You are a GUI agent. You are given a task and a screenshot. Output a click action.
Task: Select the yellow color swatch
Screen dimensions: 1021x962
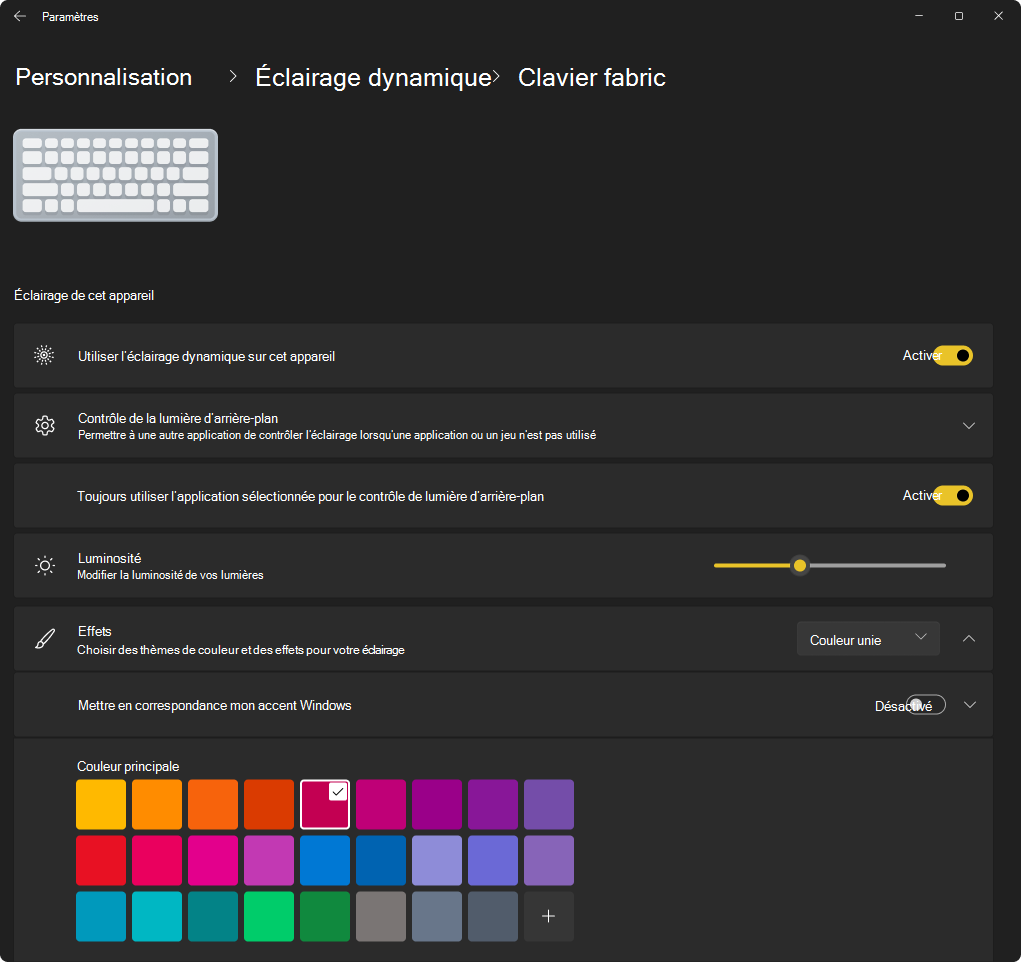[101, 804]
